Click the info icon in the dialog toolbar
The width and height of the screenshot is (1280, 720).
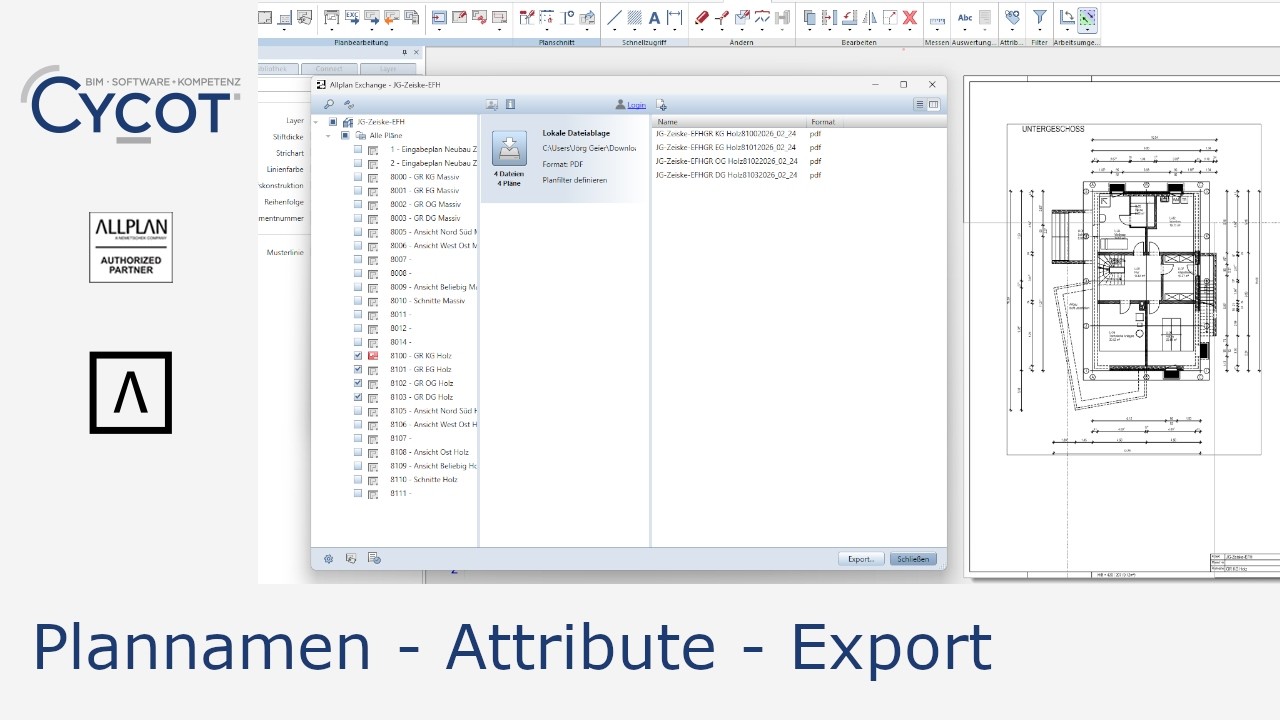[x=511, y=104]
